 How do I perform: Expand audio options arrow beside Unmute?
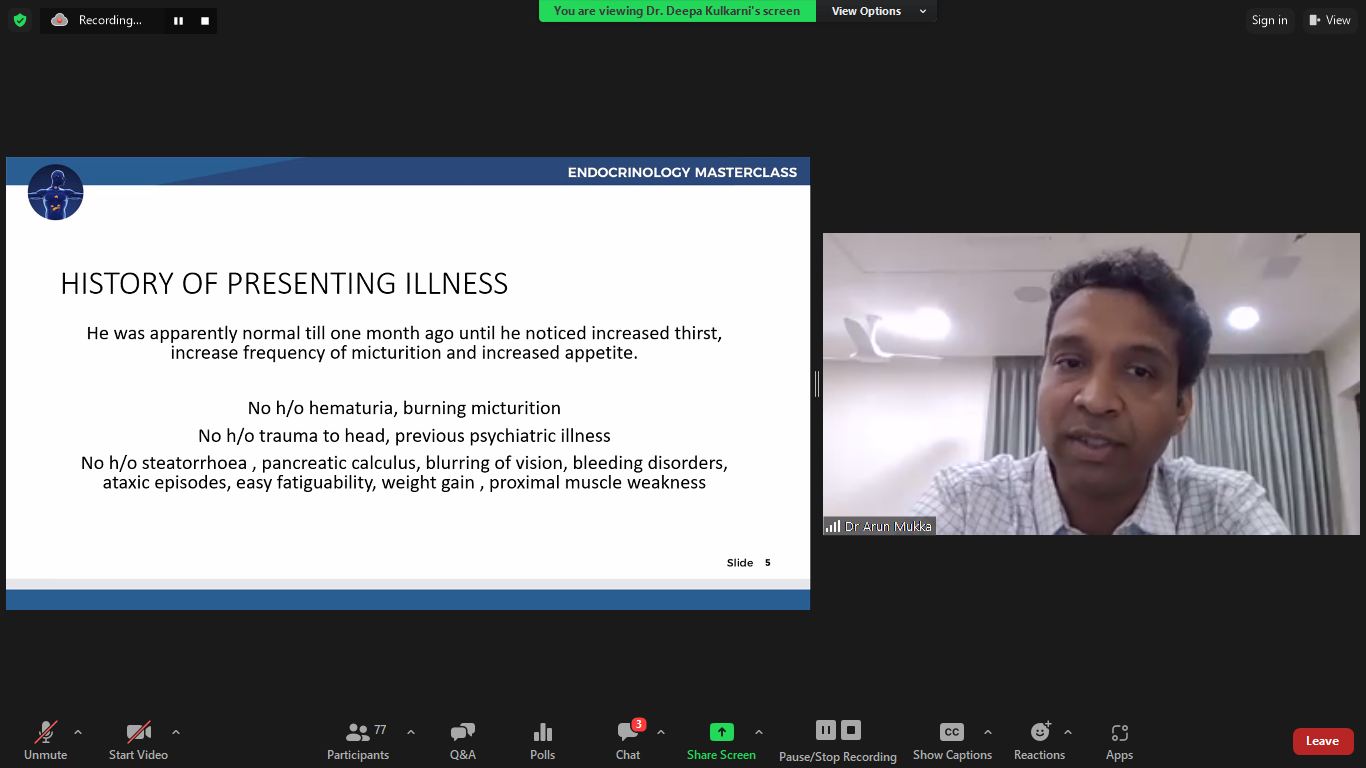78,732
